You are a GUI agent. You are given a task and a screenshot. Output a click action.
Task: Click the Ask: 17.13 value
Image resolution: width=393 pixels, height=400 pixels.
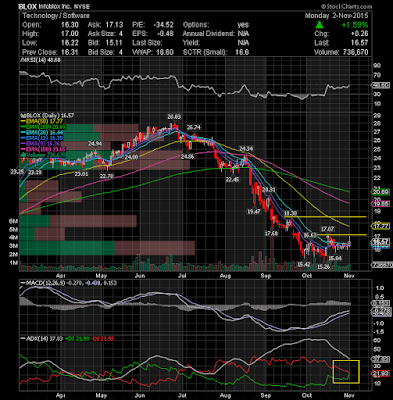(x=114, y=25)
